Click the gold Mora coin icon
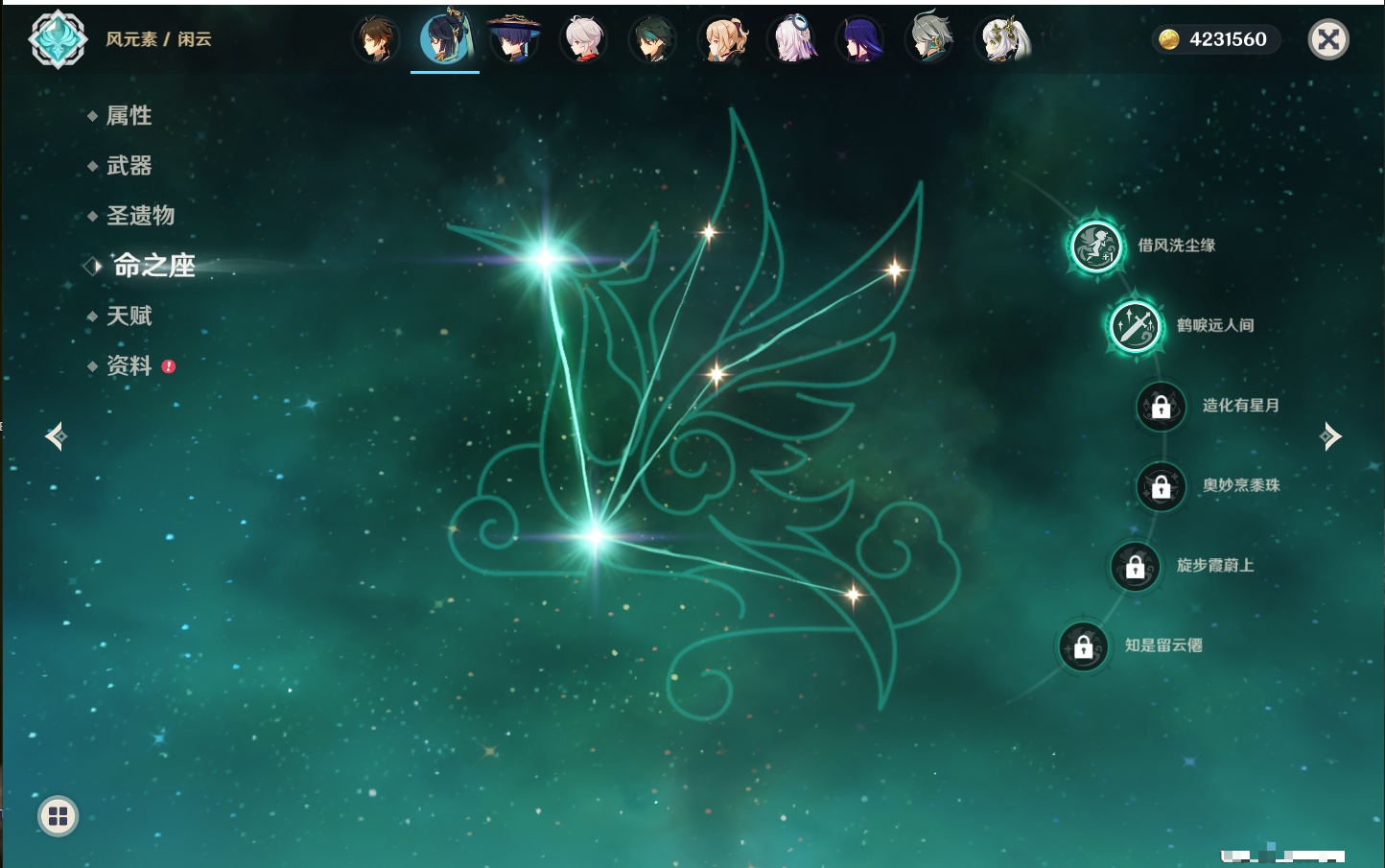Image resolution: width=1385 pixels, height=868 pixels. click(x=1169, y=39)
